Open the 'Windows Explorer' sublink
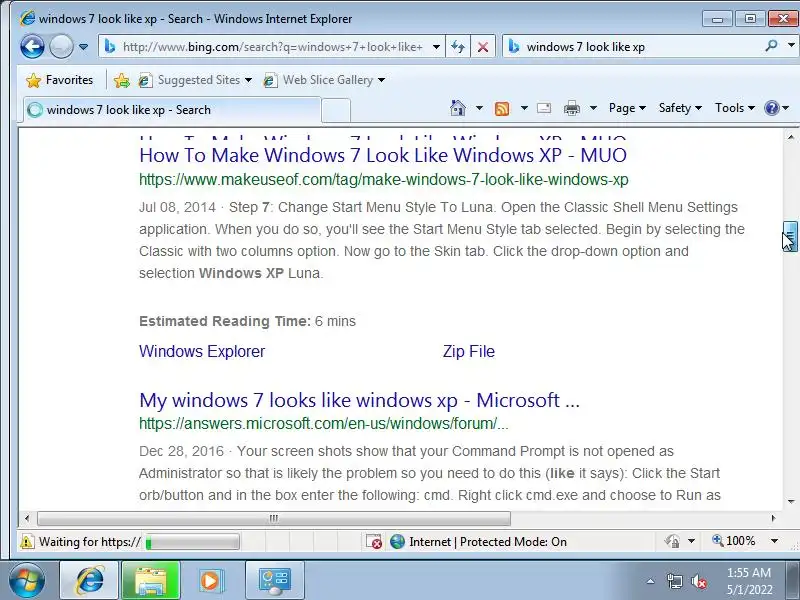The image size is (800, 600). 202,351
